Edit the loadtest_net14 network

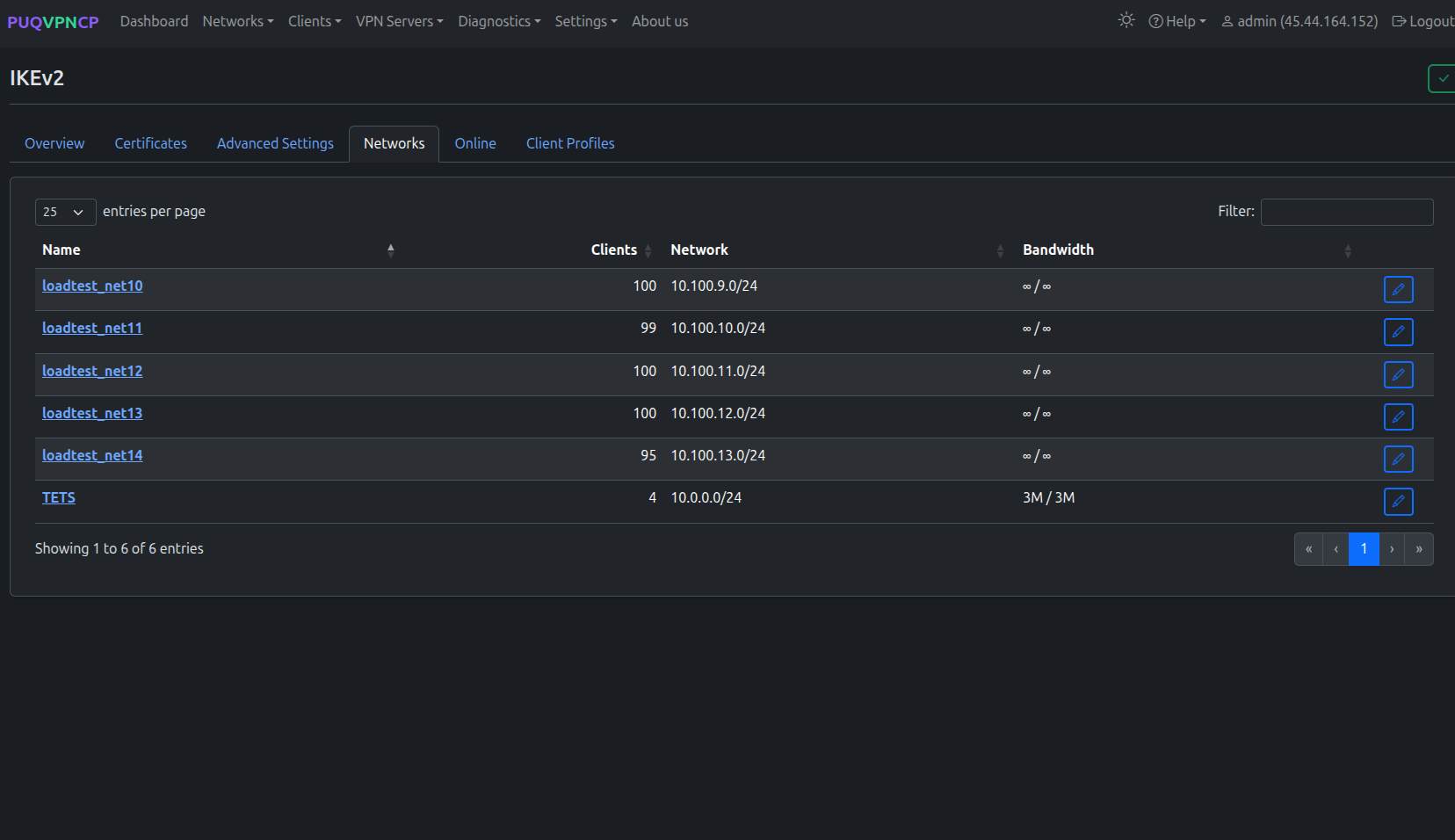click(1398, 459)
